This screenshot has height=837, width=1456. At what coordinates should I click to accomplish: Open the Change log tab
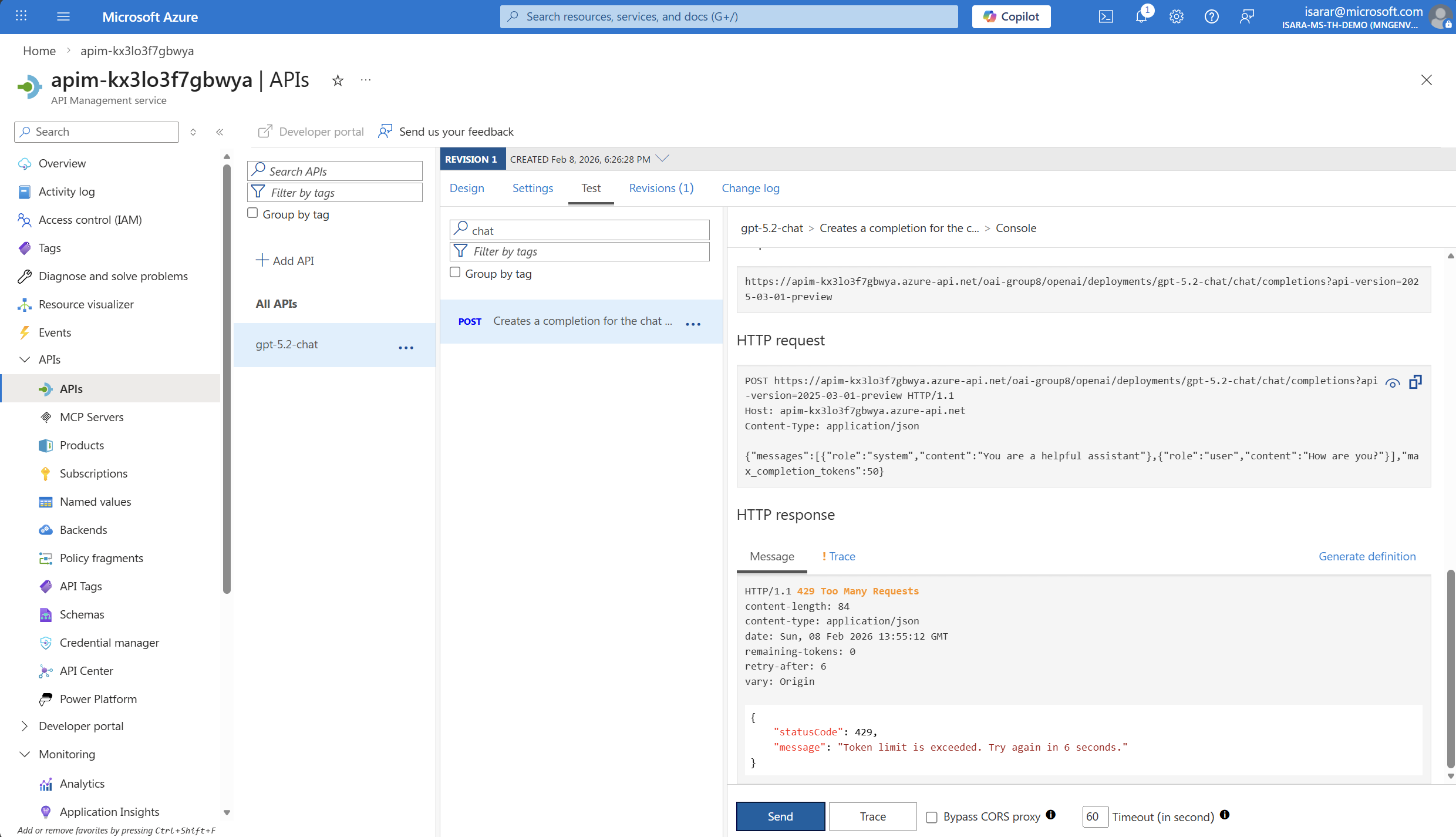[750, 188]
